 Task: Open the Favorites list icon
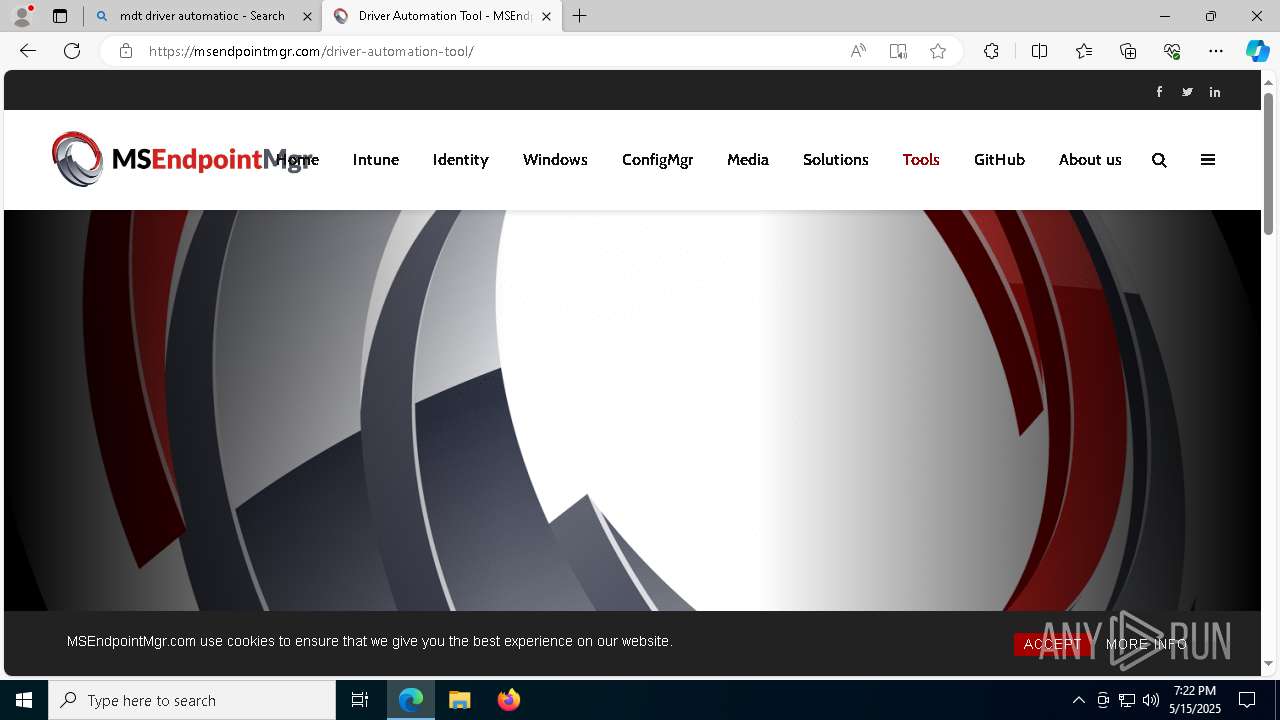(1084, 51)
